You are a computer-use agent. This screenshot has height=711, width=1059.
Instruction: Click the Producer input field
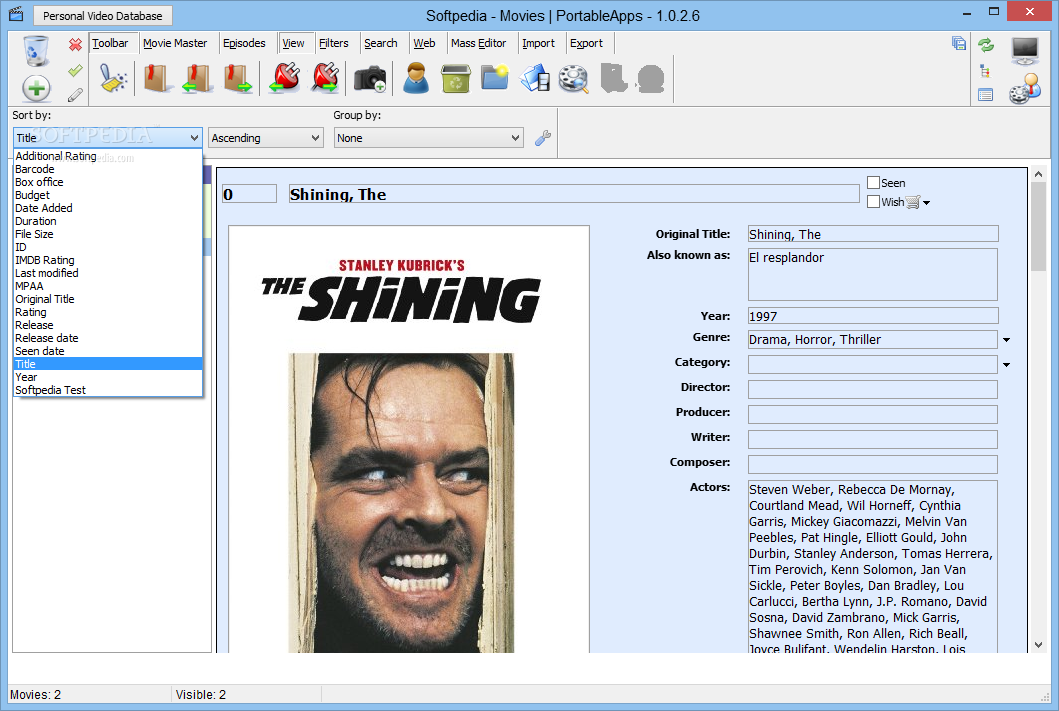point(873,414)
